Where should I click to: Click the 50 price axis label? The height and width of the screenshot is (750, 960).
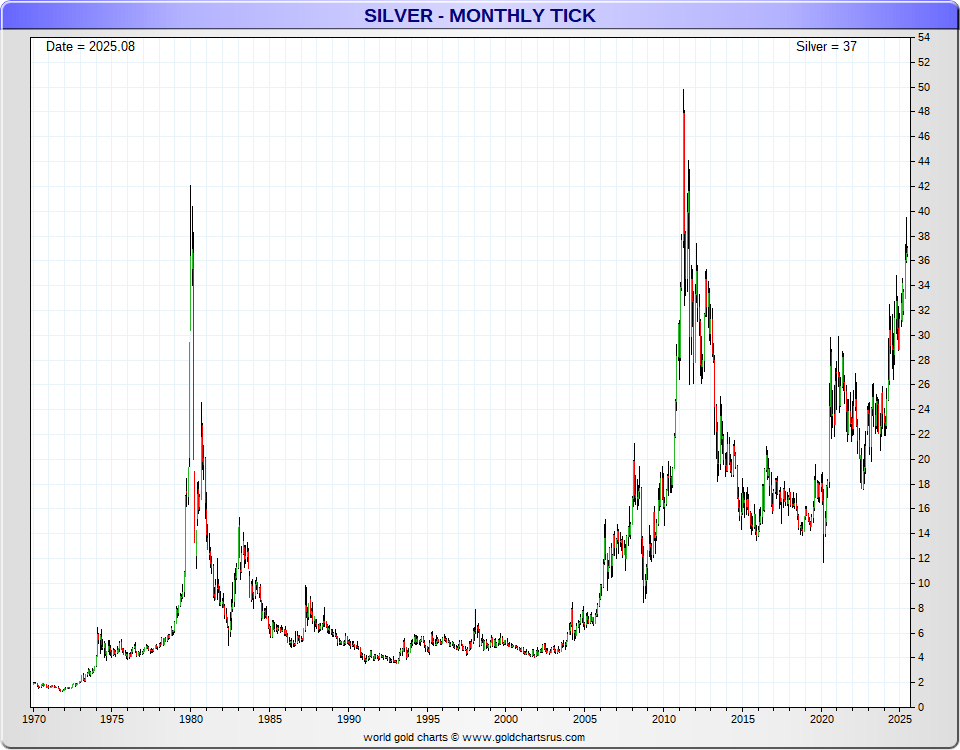click(924, 87)
